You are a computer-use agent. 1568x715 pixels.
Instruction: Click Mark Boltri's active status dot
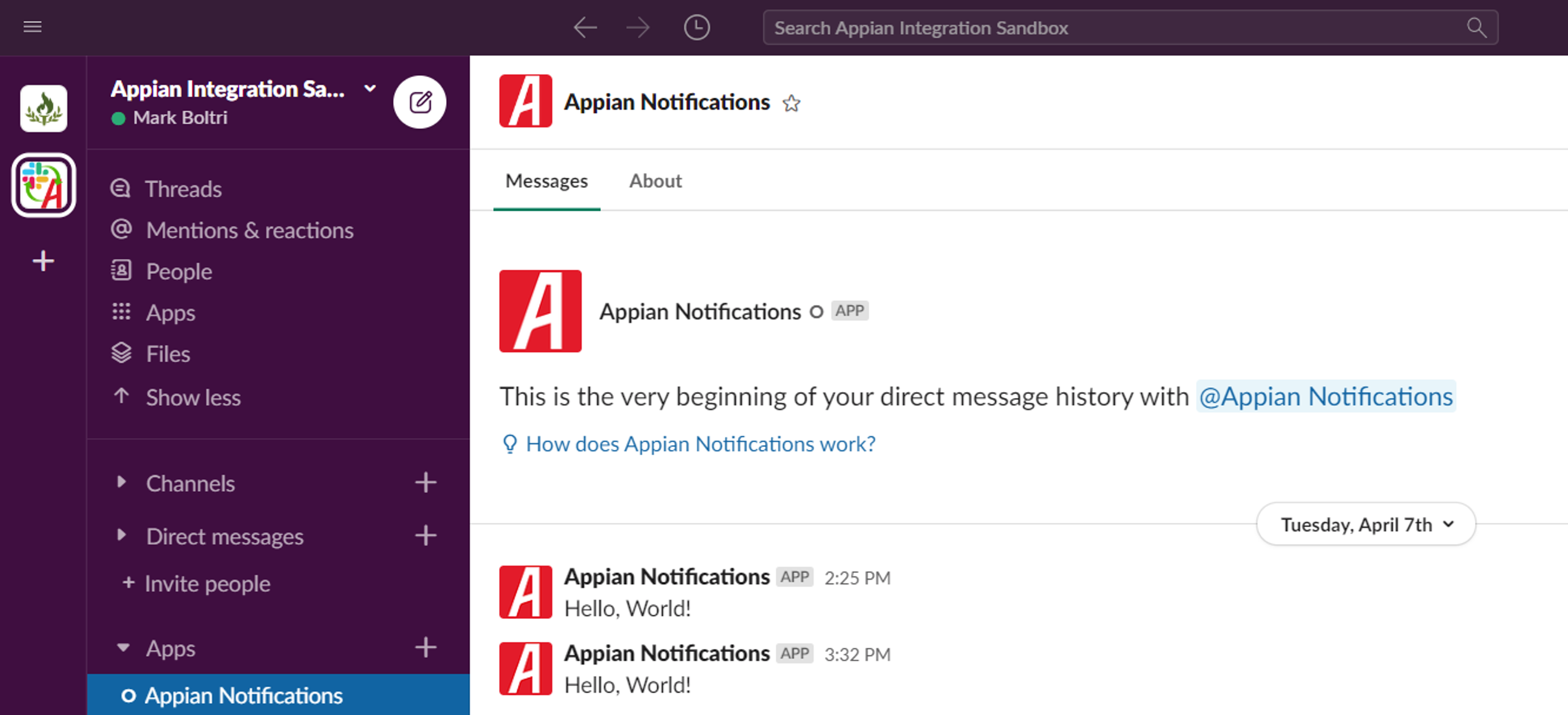click(x=119, y=118)
